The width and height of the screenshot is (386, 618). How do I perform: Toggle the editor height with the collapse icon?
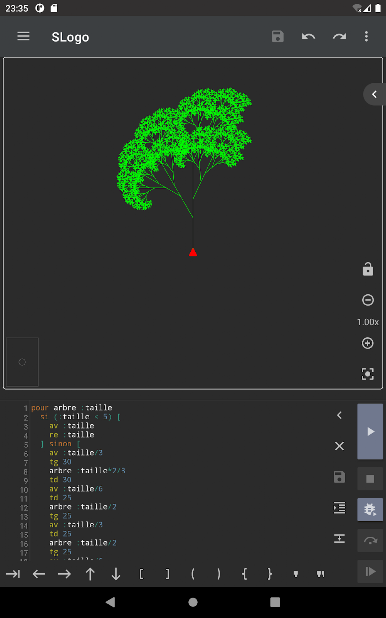[339, 538]
